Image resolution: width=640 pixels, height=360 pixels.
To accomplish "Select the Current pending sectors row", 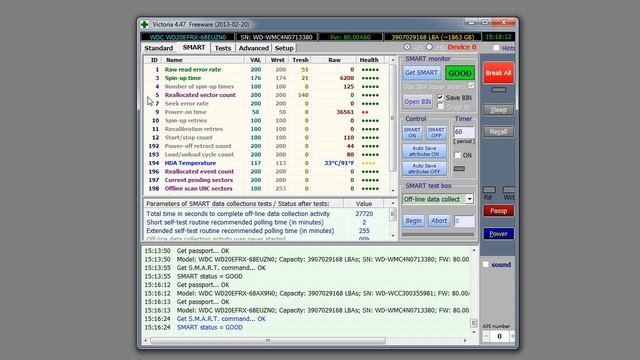I will 267,180.
